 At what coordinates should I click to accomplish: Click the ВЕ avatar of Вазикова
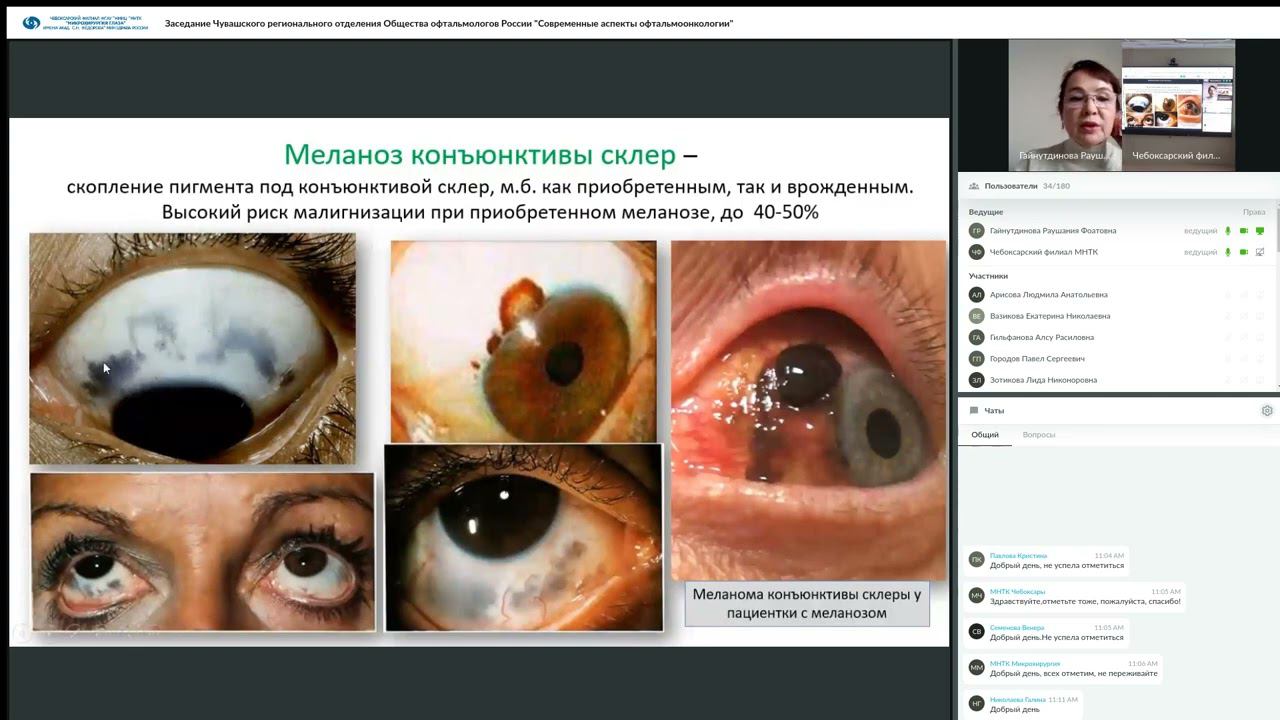(977, 316)
